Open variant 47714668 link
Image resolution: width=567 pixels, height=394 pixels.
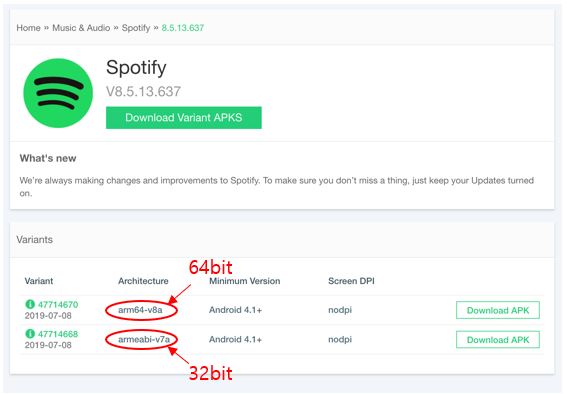pos(58,334)
